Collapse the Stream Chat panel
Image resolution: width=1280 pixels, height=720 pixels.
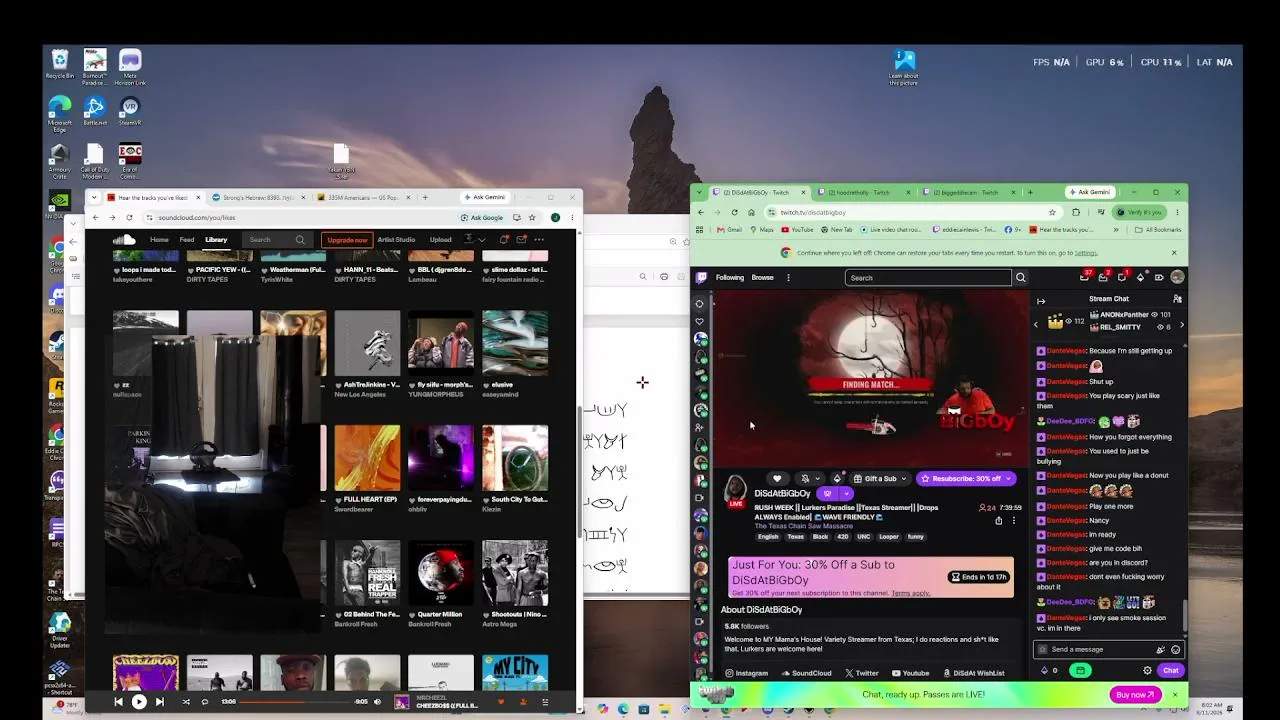tap(1041, 300)
